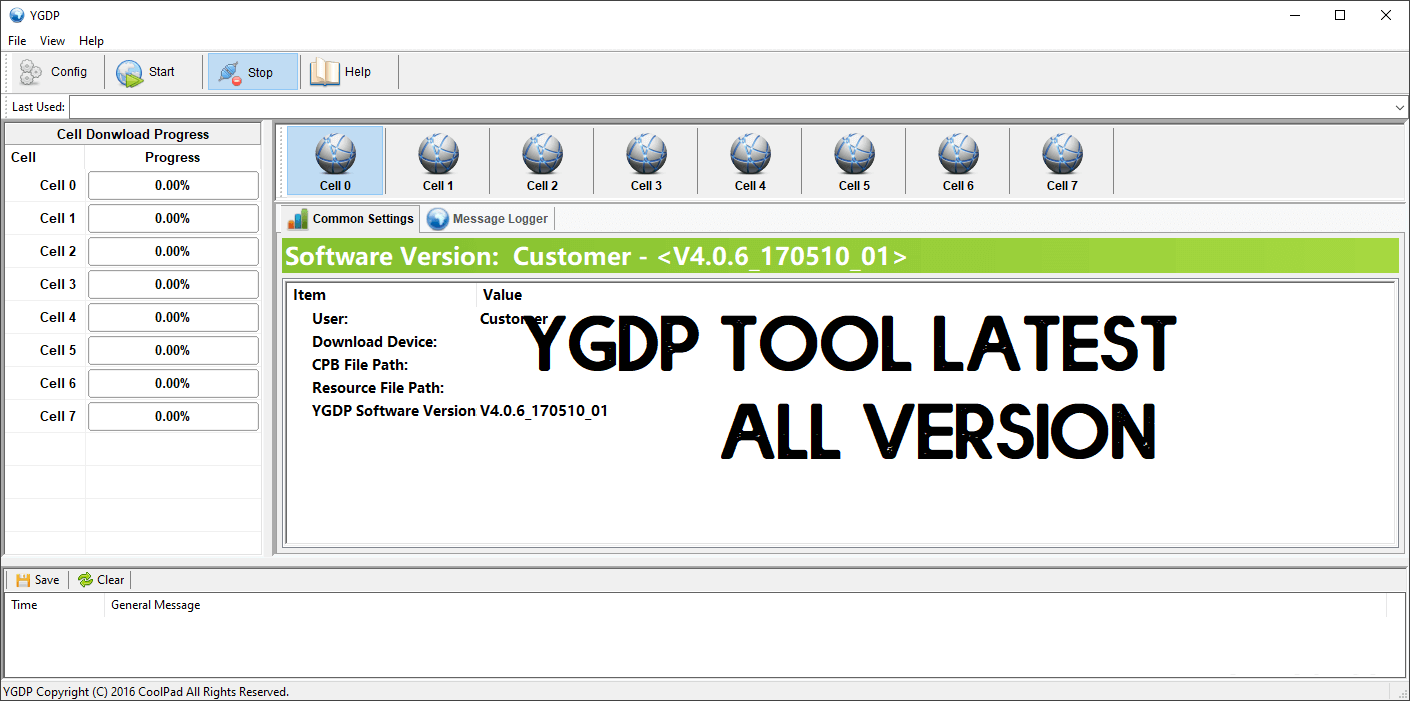This screenshot has width=1410, height=701.
Task: Click the Cell column header
Action: (45, 157)
